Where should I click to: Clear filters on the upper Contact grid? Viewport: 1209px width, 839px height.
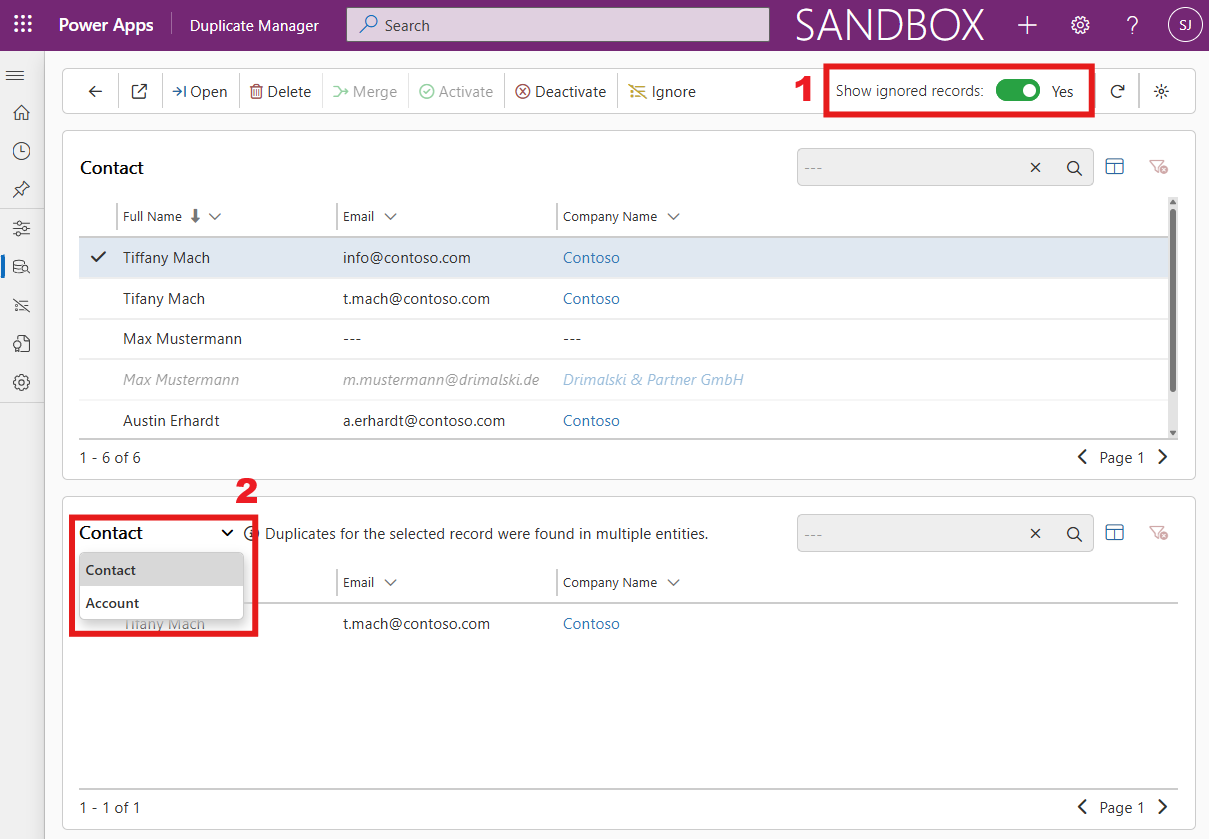coord(1158,167)
